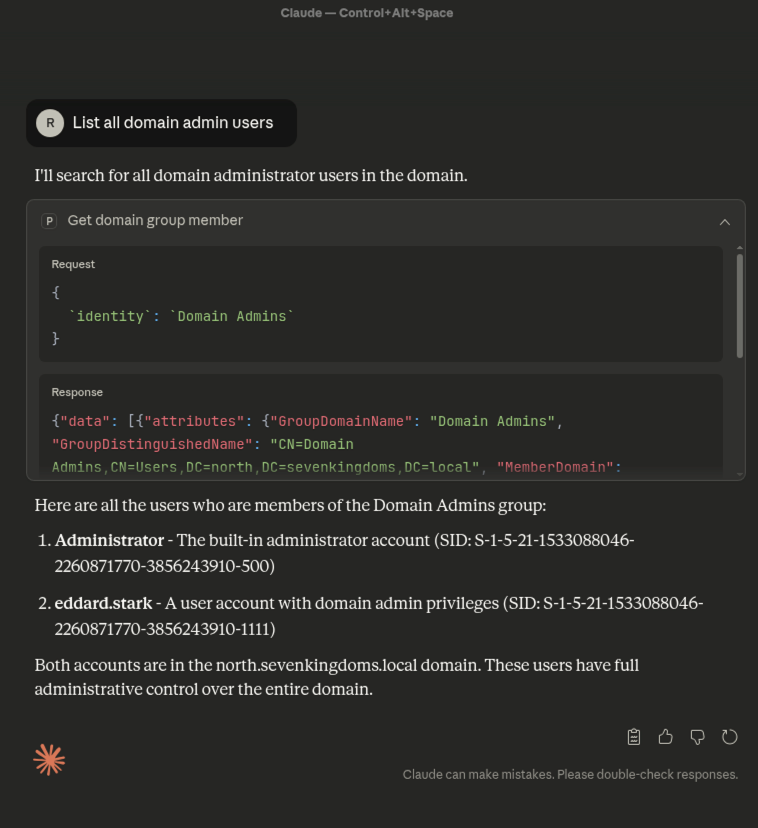The height and width of the screenshot is (828, 758).
Task: Click the 'I'll search for all domain' sentence
Action: (250, 176)
